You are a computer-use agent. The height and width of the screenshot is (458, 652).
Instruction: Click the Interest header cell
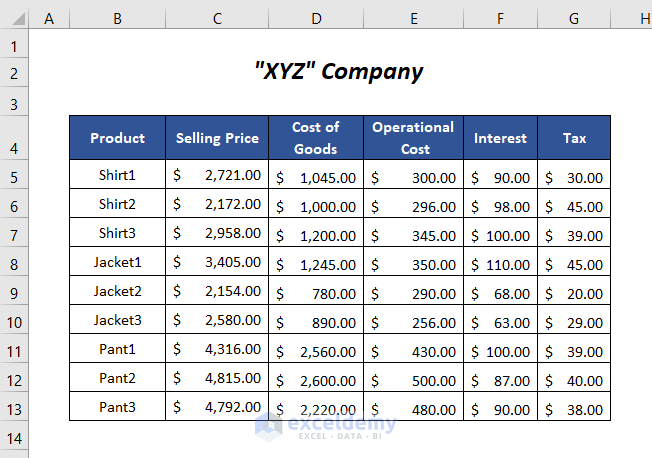[500, 138]
